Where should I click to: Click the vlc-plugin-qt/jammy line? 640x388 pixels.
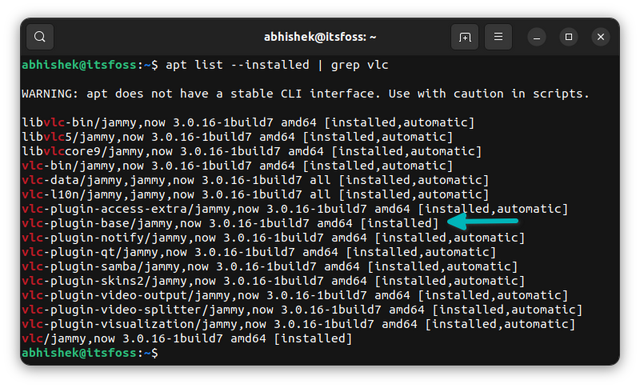pos(259,252)
